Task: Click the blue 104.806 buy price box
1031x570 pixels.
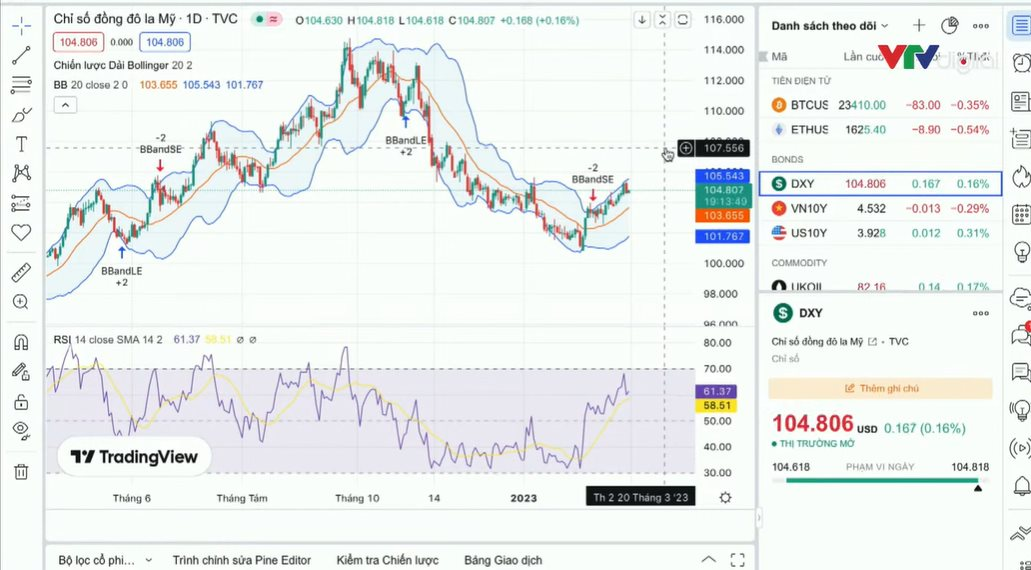Action: [166, 42]
